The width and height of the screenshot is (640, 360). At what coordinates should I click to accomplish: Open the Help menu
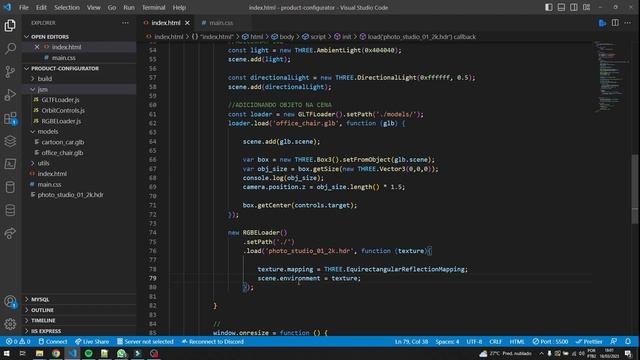[x=179, y=7]
